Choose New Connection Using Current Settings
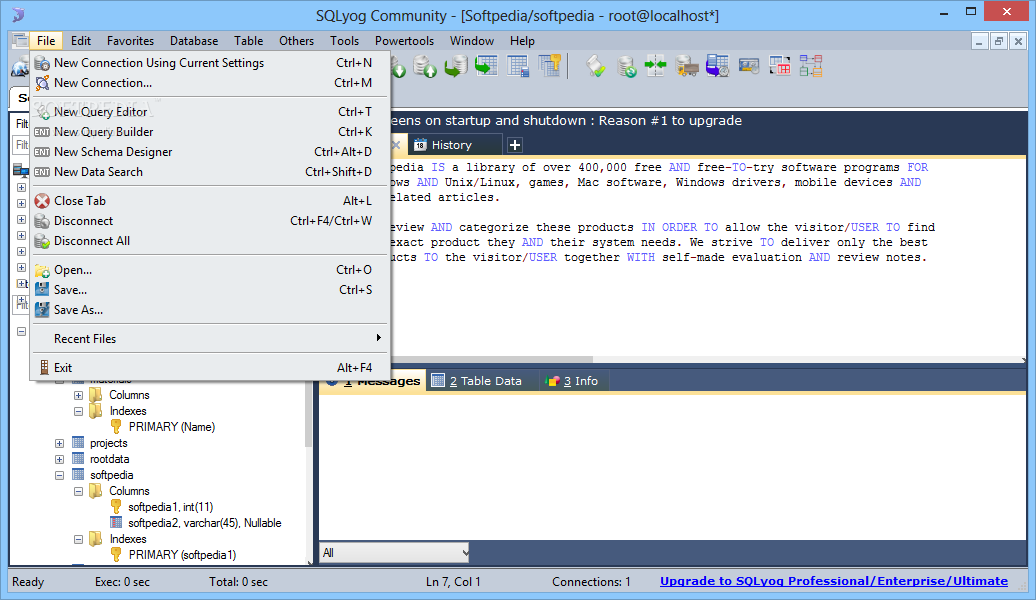Screen dimensions: 1036x600 point(210,63)
